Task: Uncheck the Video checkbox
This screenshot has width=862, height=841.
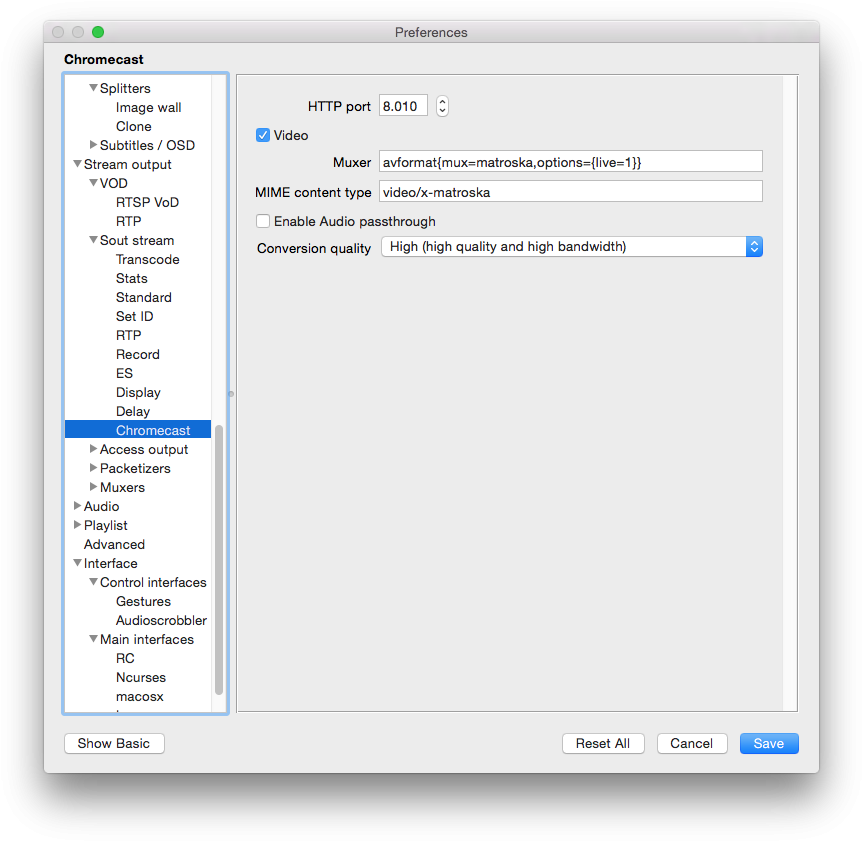Action: click(x=263, y=135)
